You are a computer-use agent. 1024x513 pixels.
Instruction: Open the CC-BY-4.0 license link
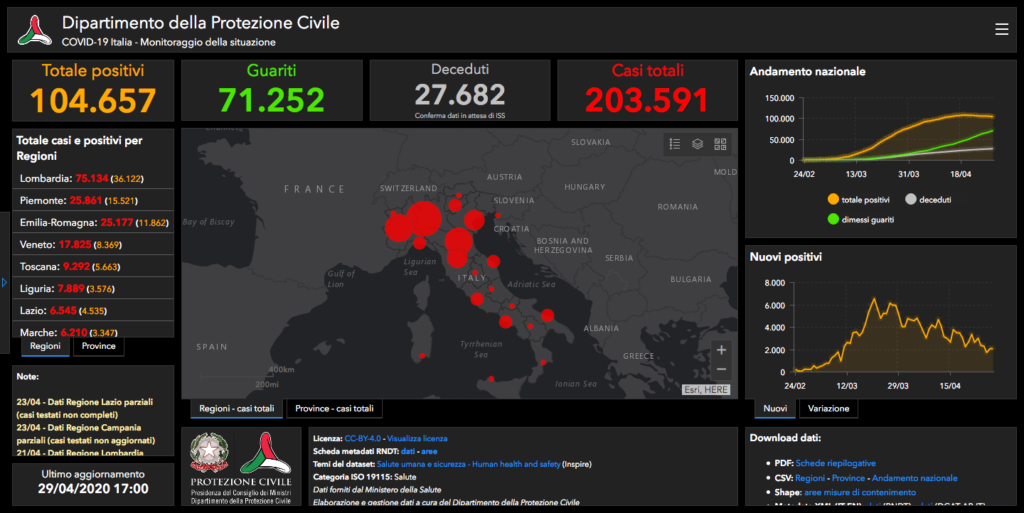pyautogui.click(x=363, y=438)
